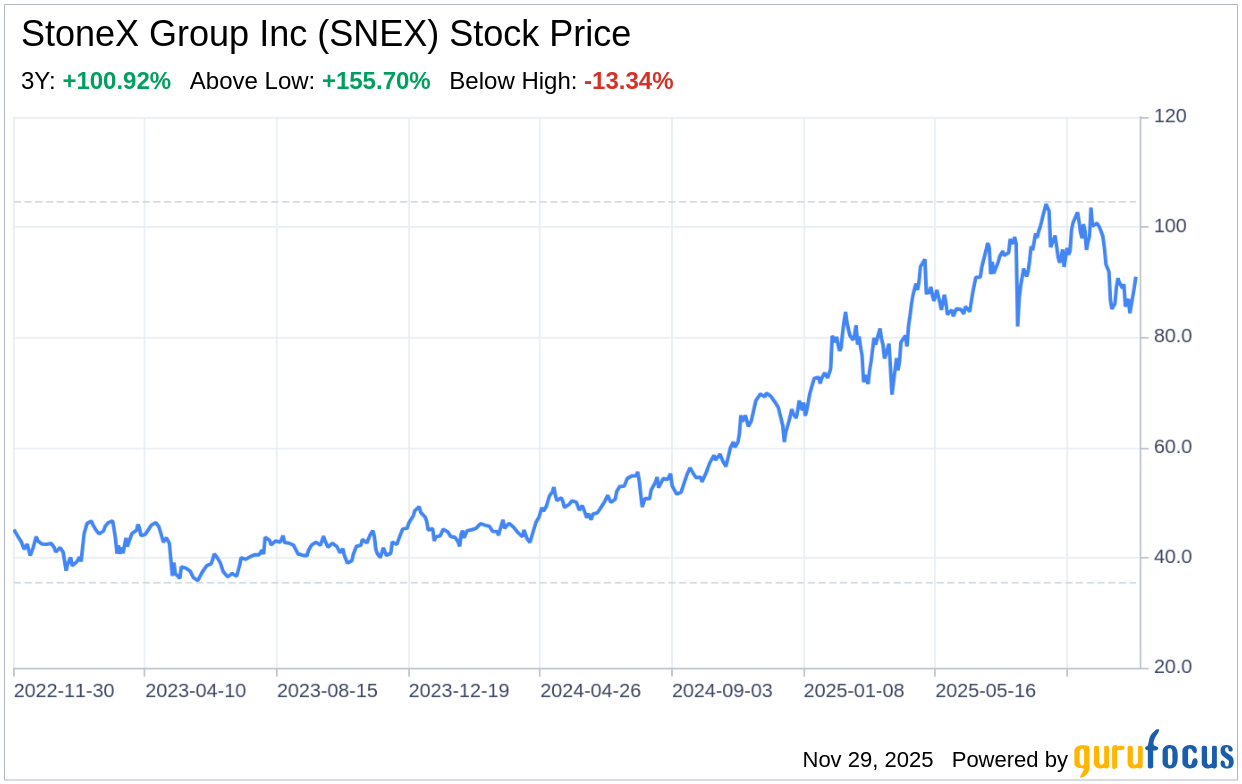Screen dimensions: 1242x784
Task: Select the 2025-05-16 date tick label
Action: click(x=988, y=691)
